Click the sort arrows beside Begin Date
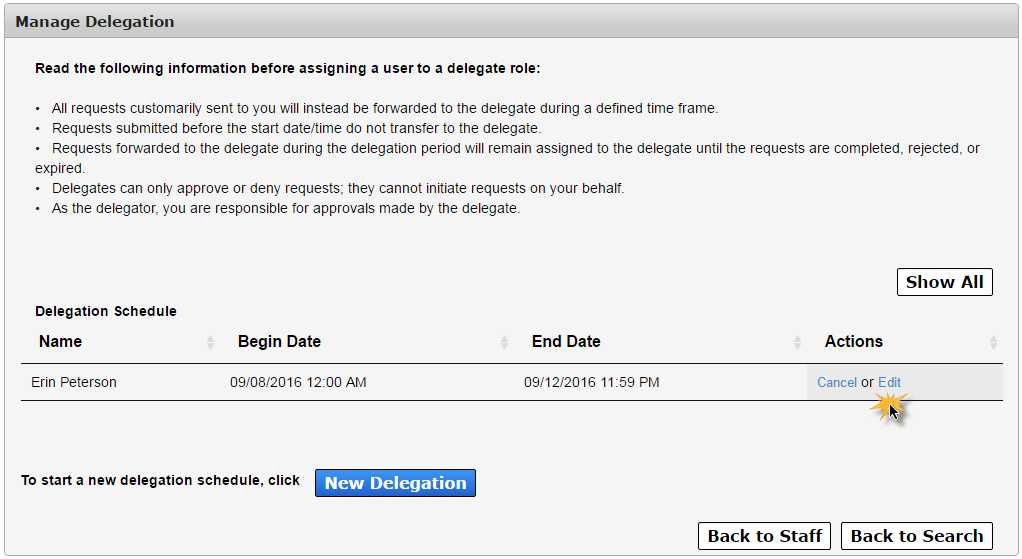This screenshot has width=1022, height=559. point(504,342)
